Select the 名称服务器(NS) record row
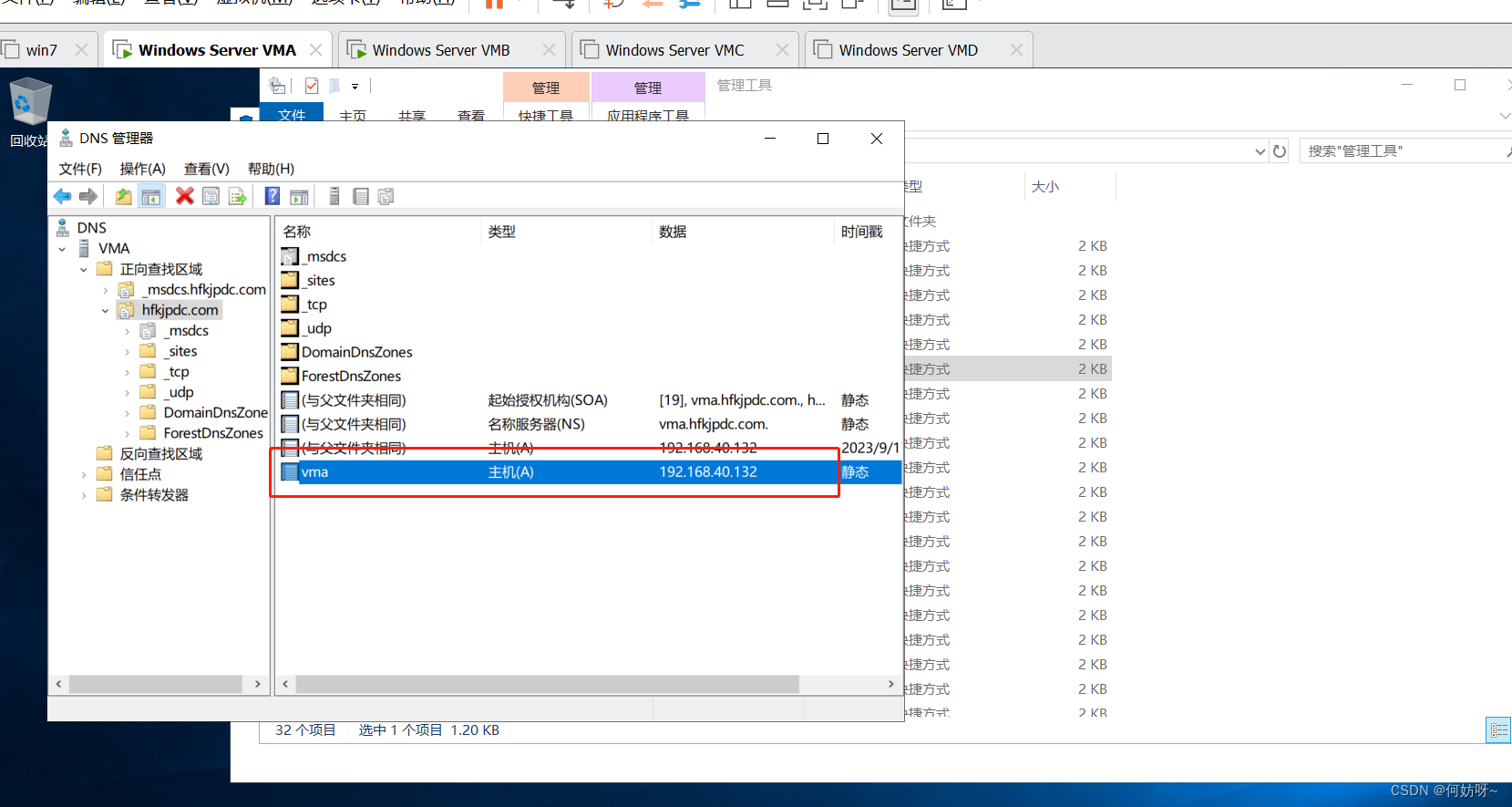This screenshot has width=1512, height=807. [x=590, y=424]
